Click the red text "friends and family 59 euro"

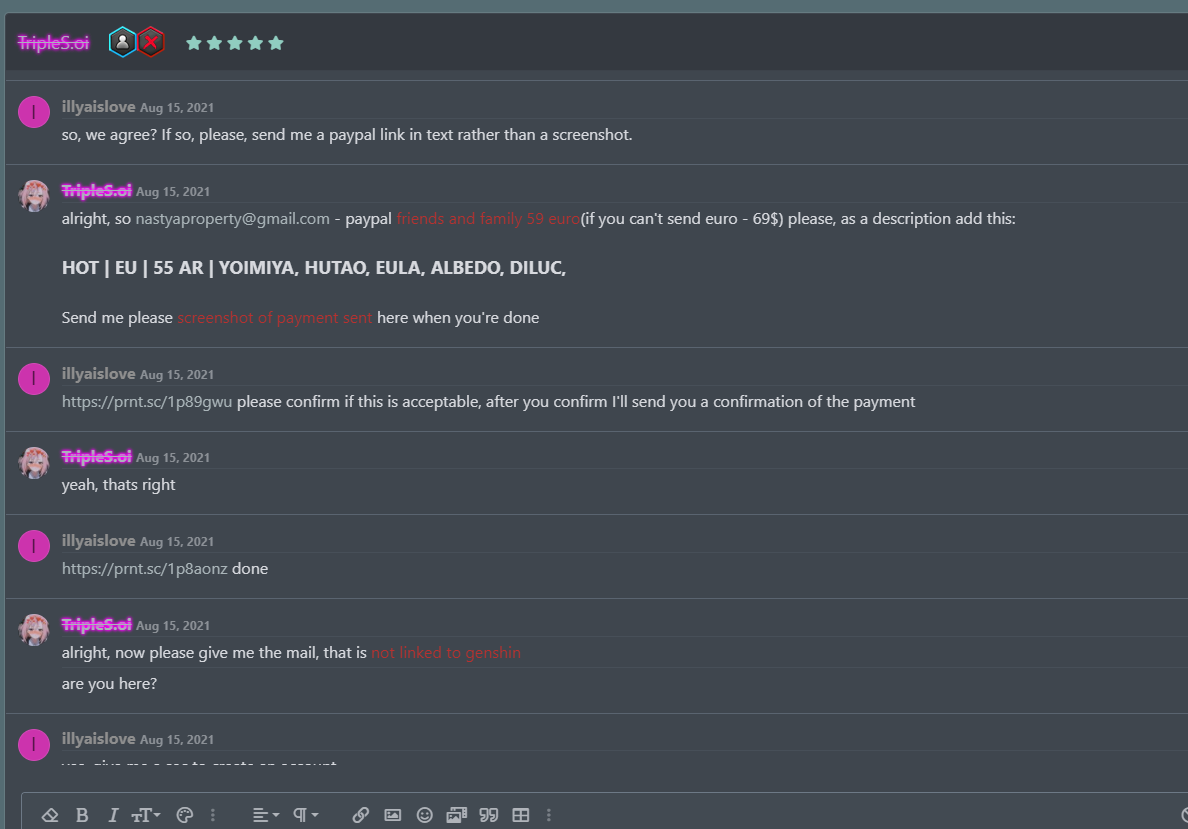(488, 219)
